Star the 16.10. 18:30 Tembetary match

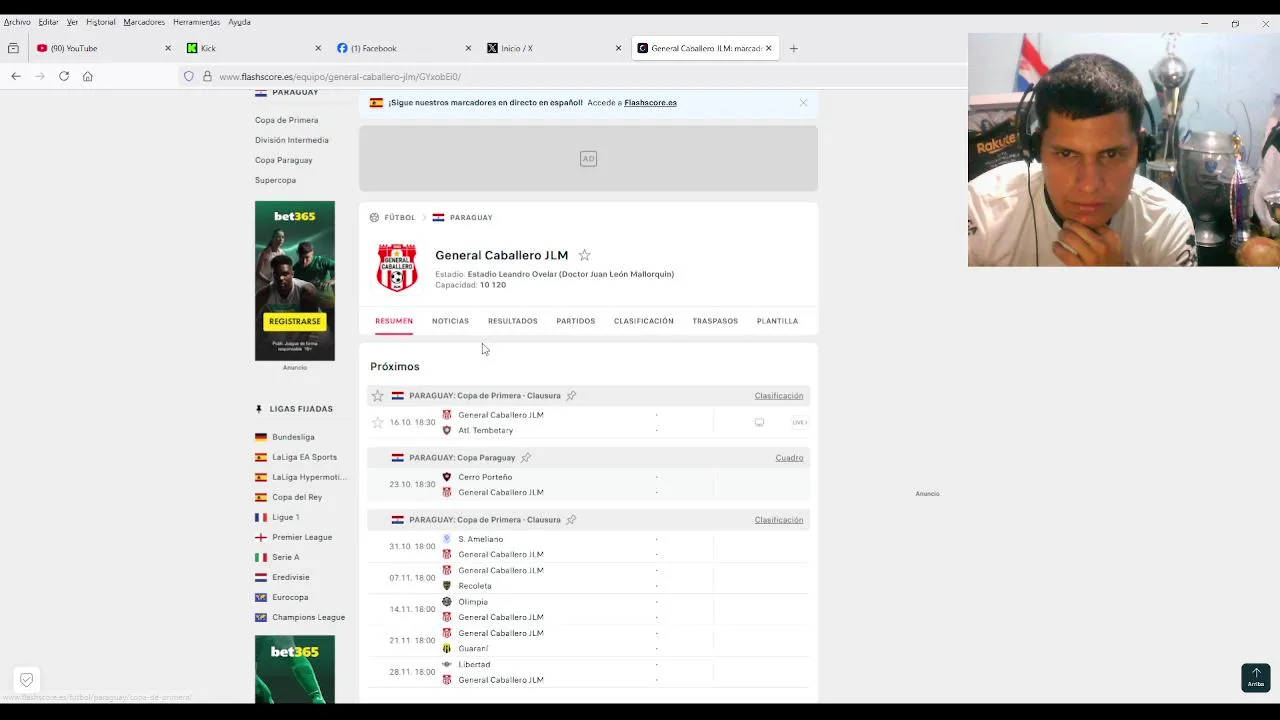click(x=378, y=422)
